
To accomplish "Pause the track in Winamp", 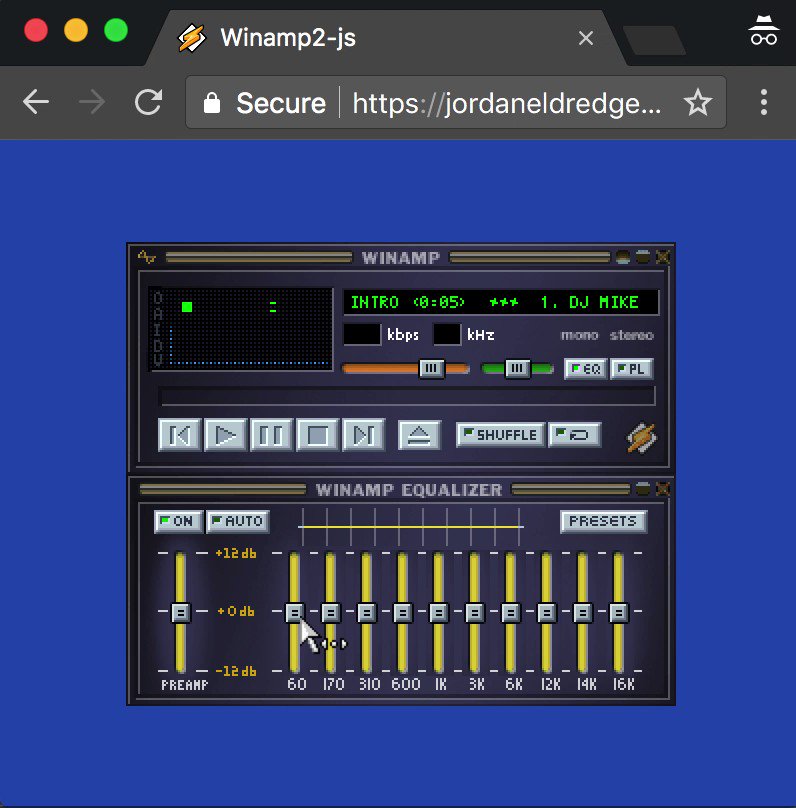I will click(271, 435).
